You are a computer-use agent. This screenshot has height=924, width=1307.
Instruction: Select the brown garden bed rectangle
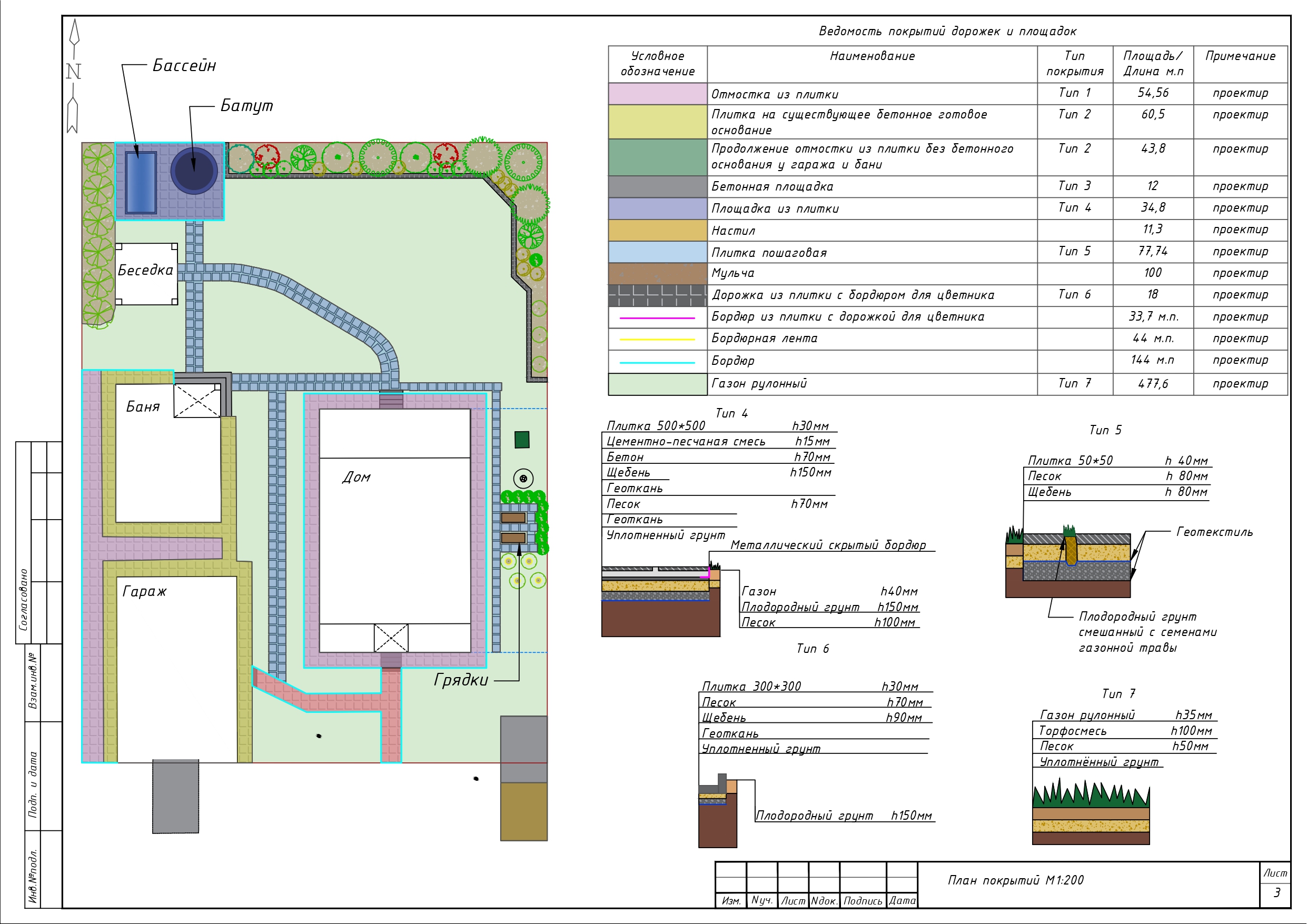pyautogui.click(x=513, y=518)
